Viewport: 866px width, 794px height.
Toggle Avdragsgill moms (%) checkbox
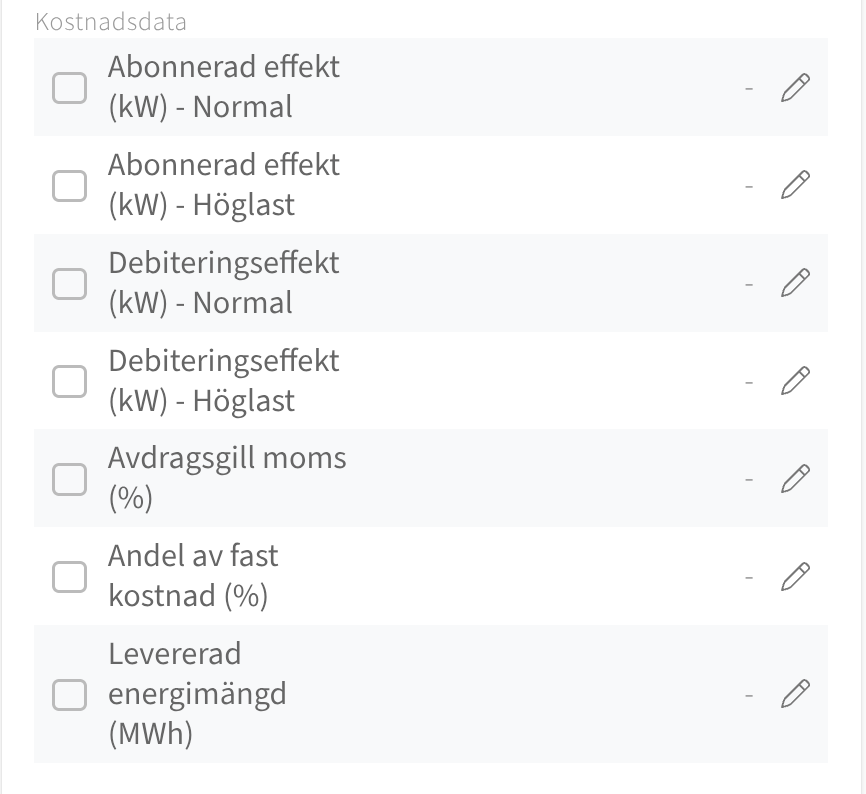tap(69, 479)
